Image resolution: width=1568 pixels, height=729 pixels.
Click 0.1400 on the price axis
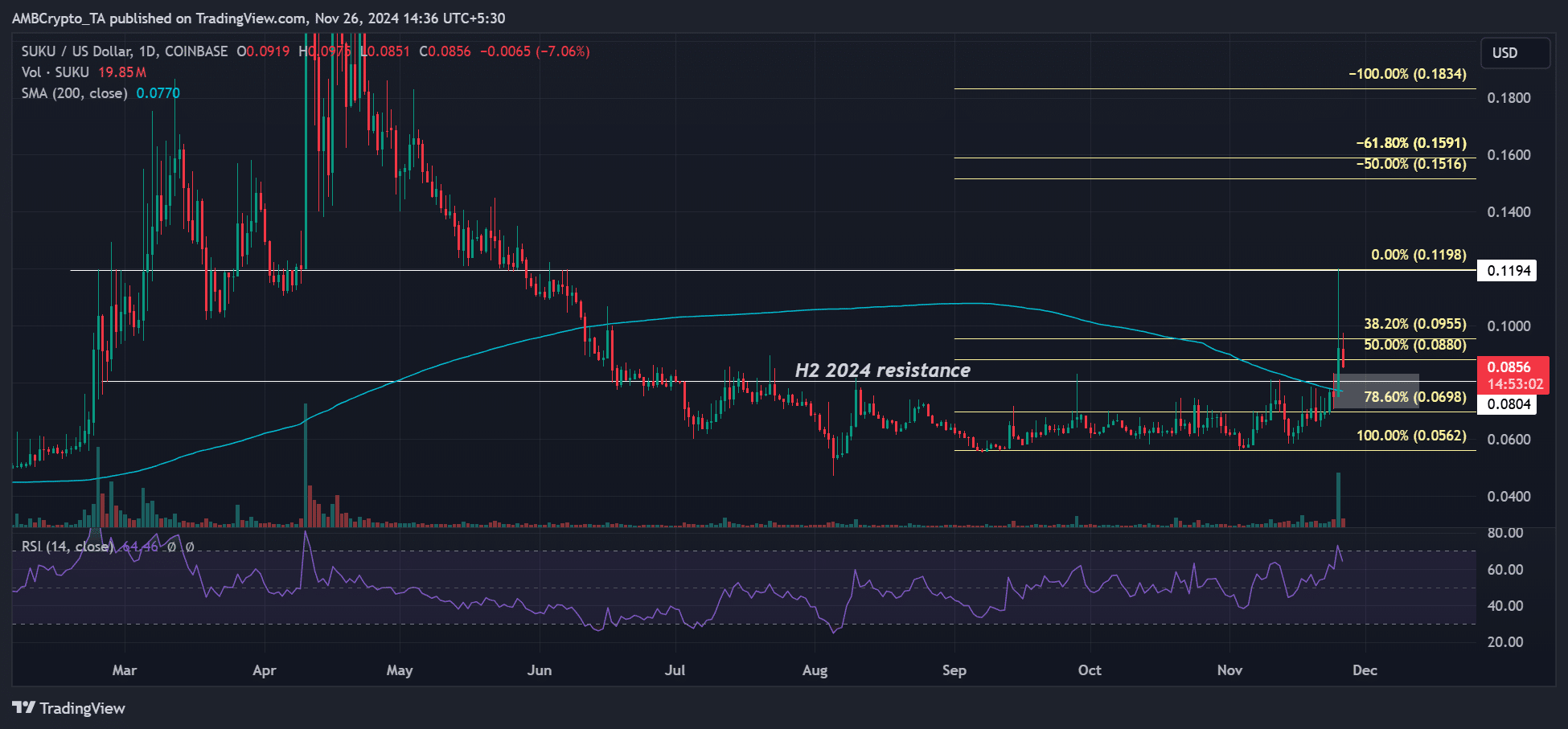tap(1508, 212)
